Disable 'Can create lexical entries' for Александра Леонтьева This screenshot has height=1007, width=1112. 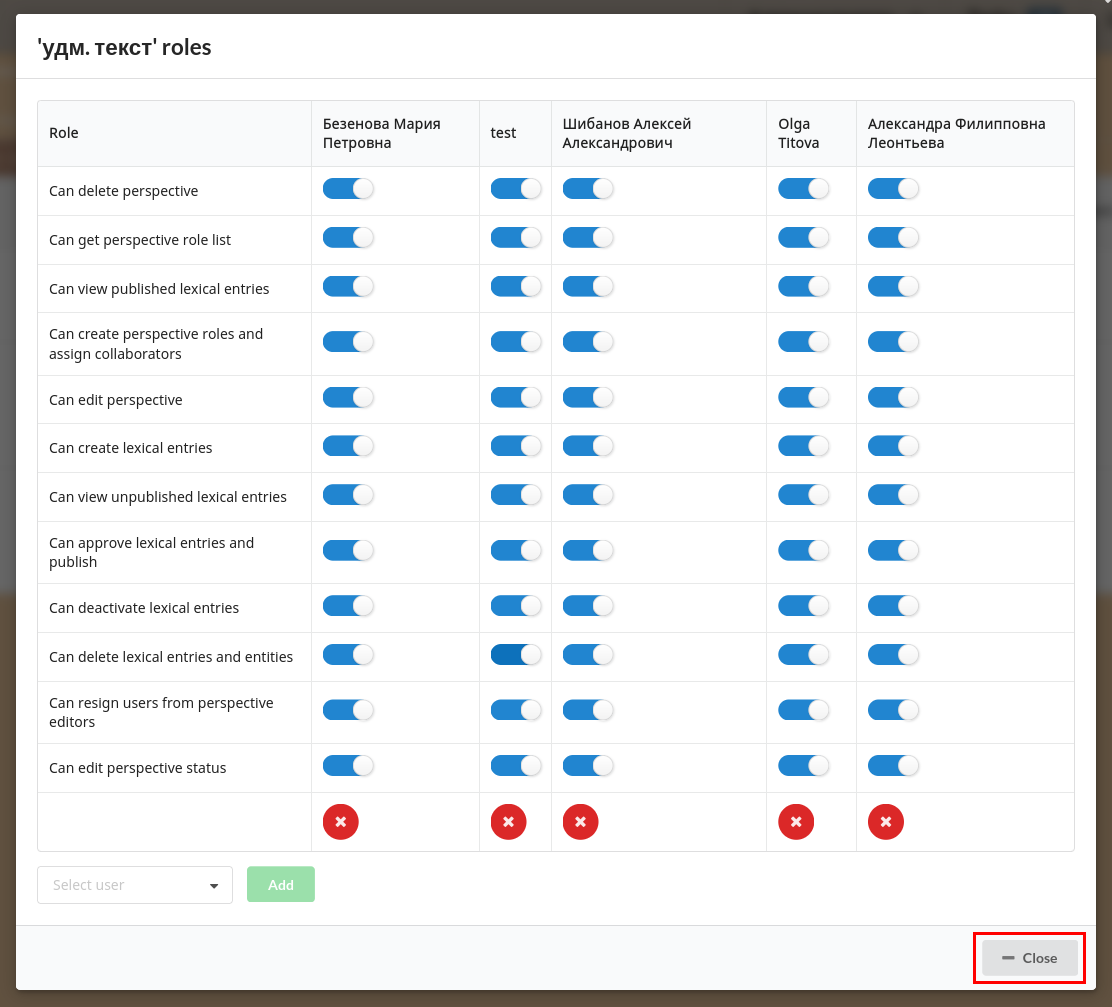(893, 445)
